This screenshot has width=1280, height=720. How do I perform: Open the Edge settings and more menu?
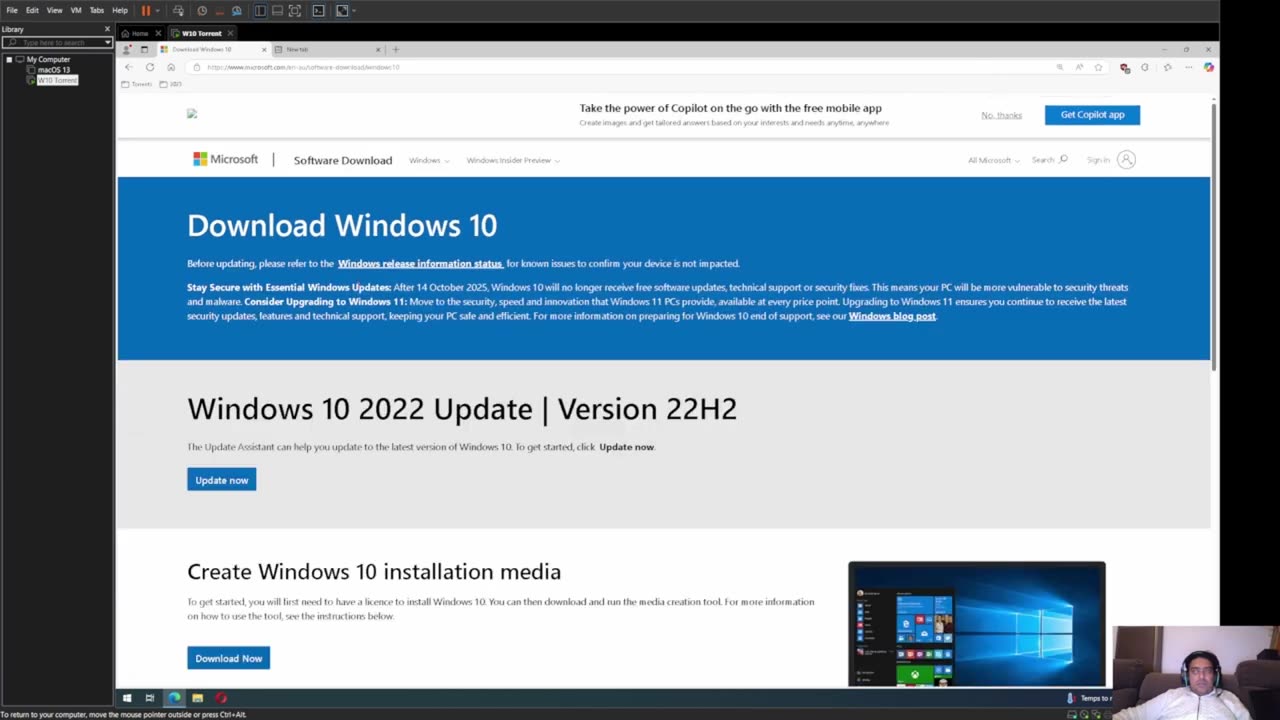(x=1188, y=67)
